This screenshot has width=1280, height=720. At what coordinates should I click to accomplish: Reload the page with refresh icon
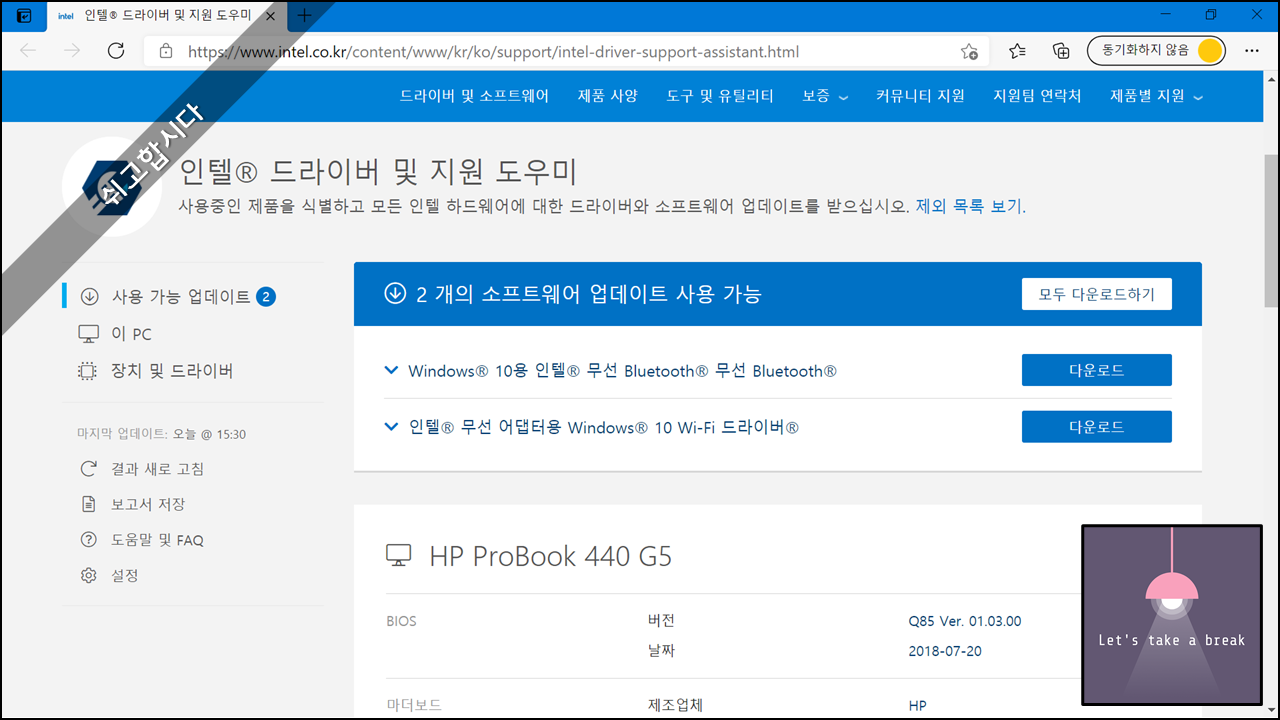pyautogui.click(x=116, y=51)
